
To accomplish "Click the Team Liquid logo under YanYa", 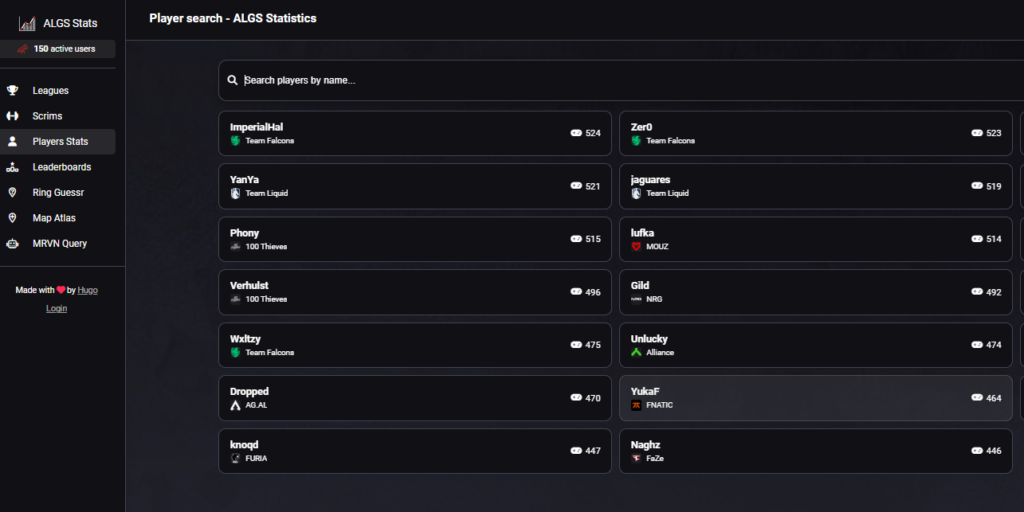I will coord(236,193).
